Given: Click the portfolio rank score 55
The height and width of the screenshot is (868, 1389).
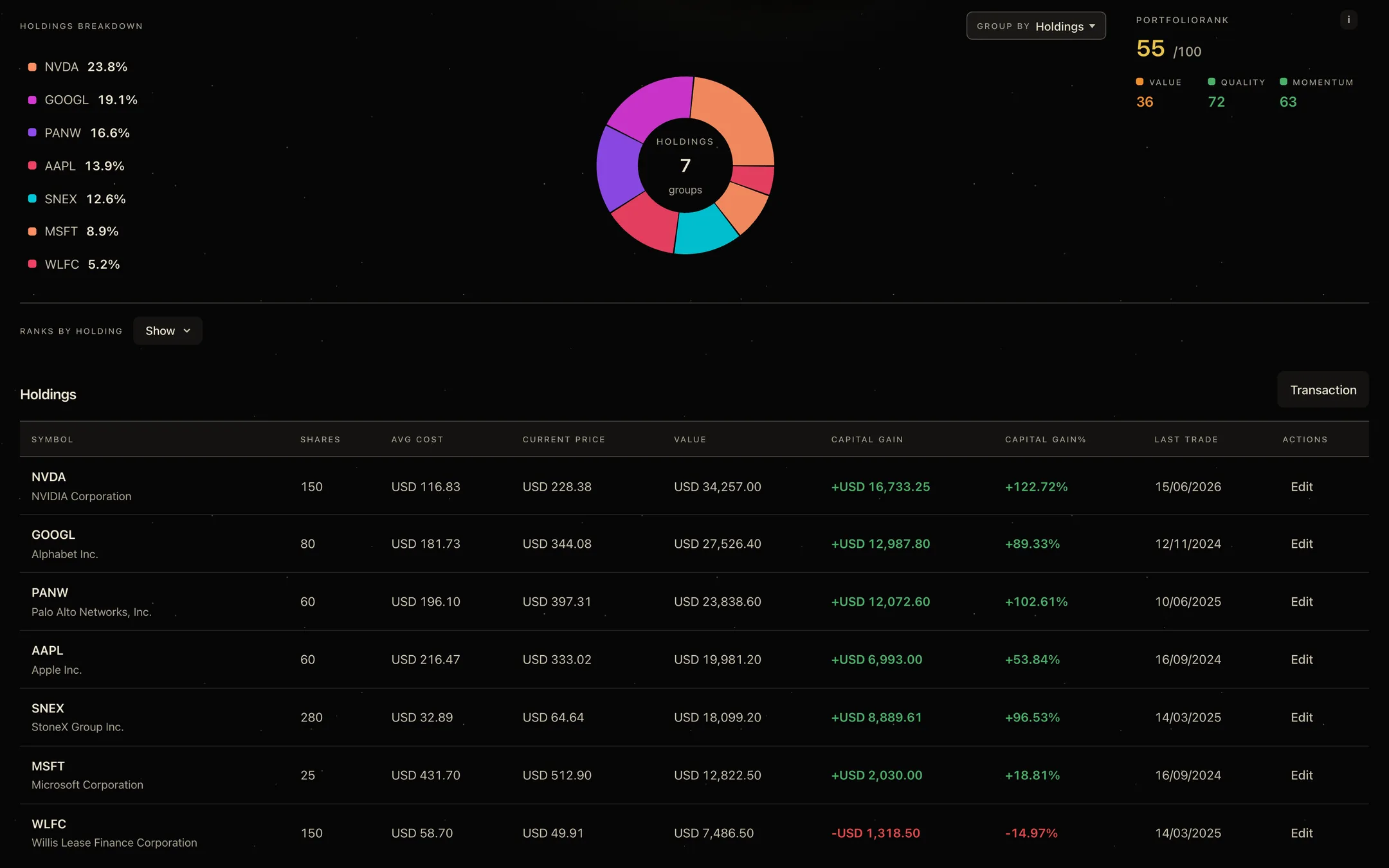Looking at the screenshot, I should (1150, 48).
